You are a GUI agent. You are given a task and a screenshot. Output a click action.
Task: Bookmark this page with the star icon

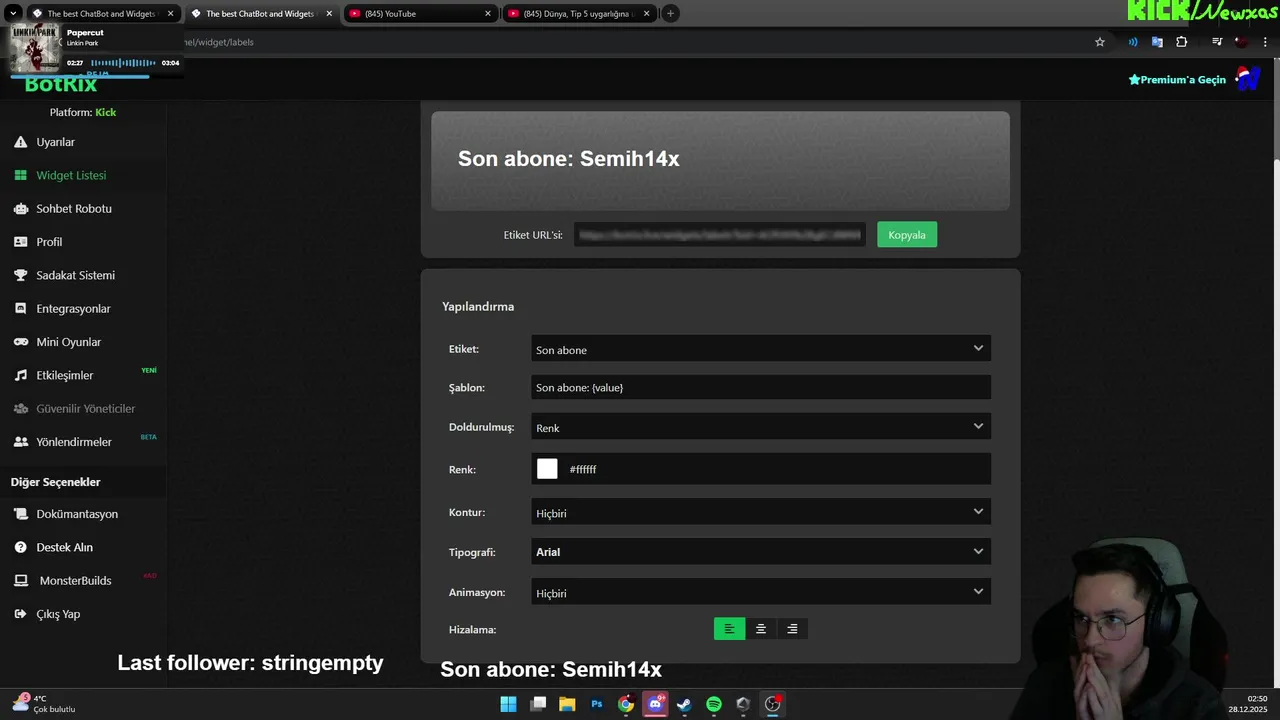pyautogui.click(x=1100, y=42)
